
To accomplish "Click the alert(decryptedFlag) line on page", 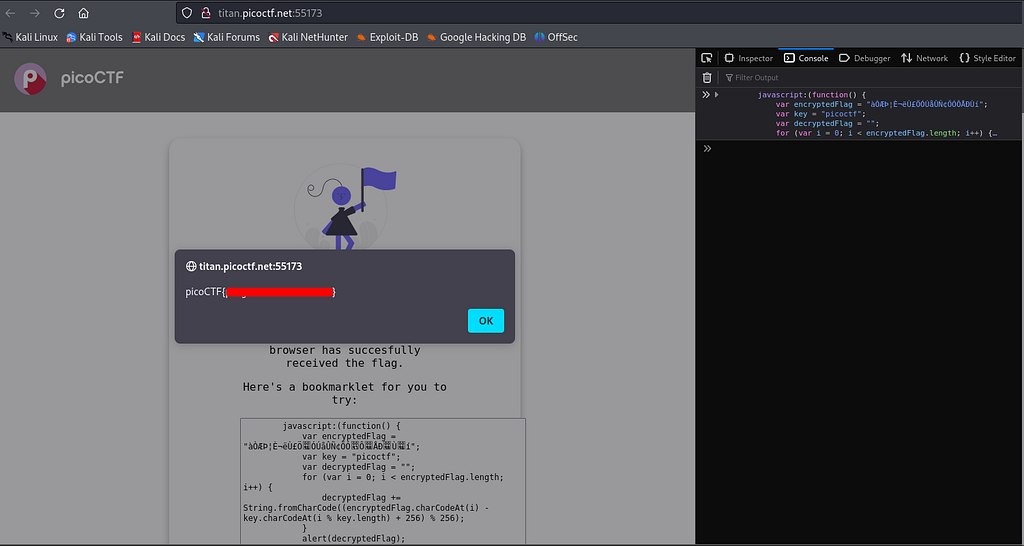I will click(353, 539).
